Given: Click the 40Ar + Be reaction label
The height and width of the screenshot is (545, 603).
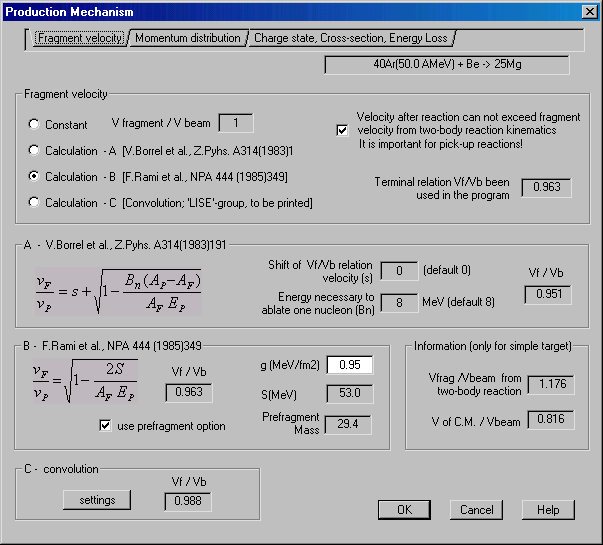Looking at the screenshot, I should pyautogui.click(x=447, y=65).
